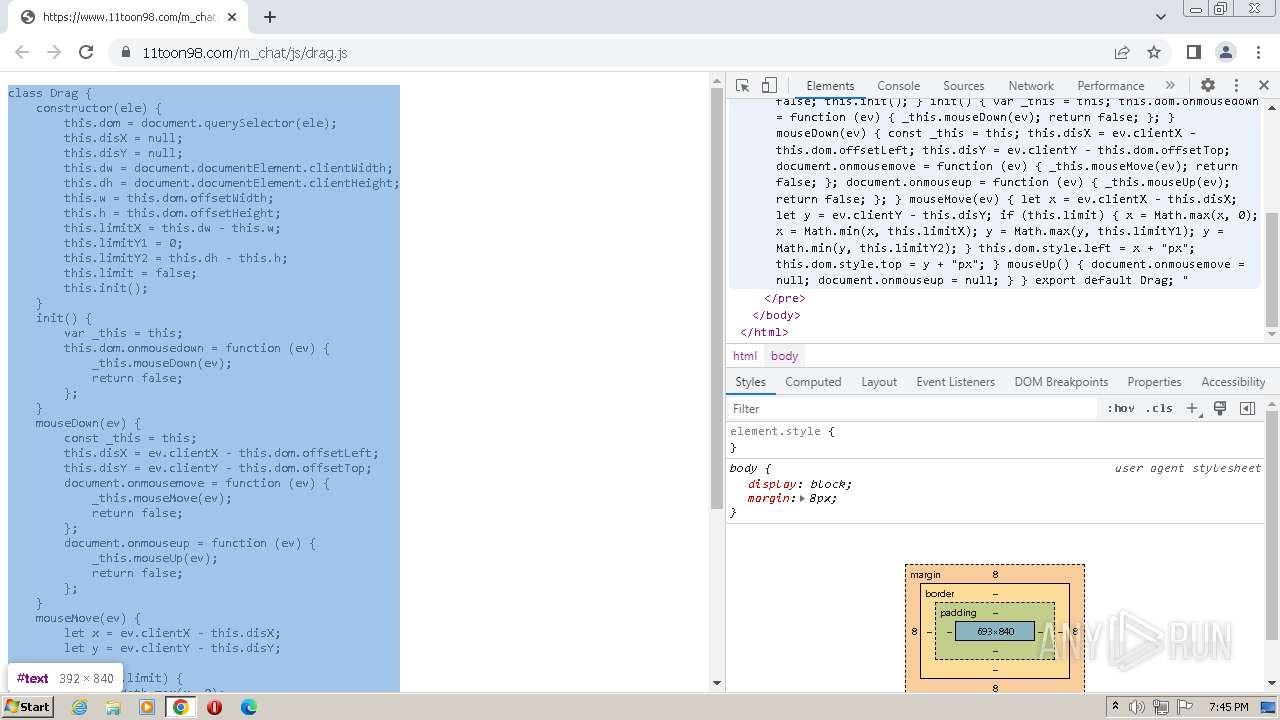The height and width of the screenshot is (720, 1280).
Task: Click the border label in box model
Action: coord(940,593)
